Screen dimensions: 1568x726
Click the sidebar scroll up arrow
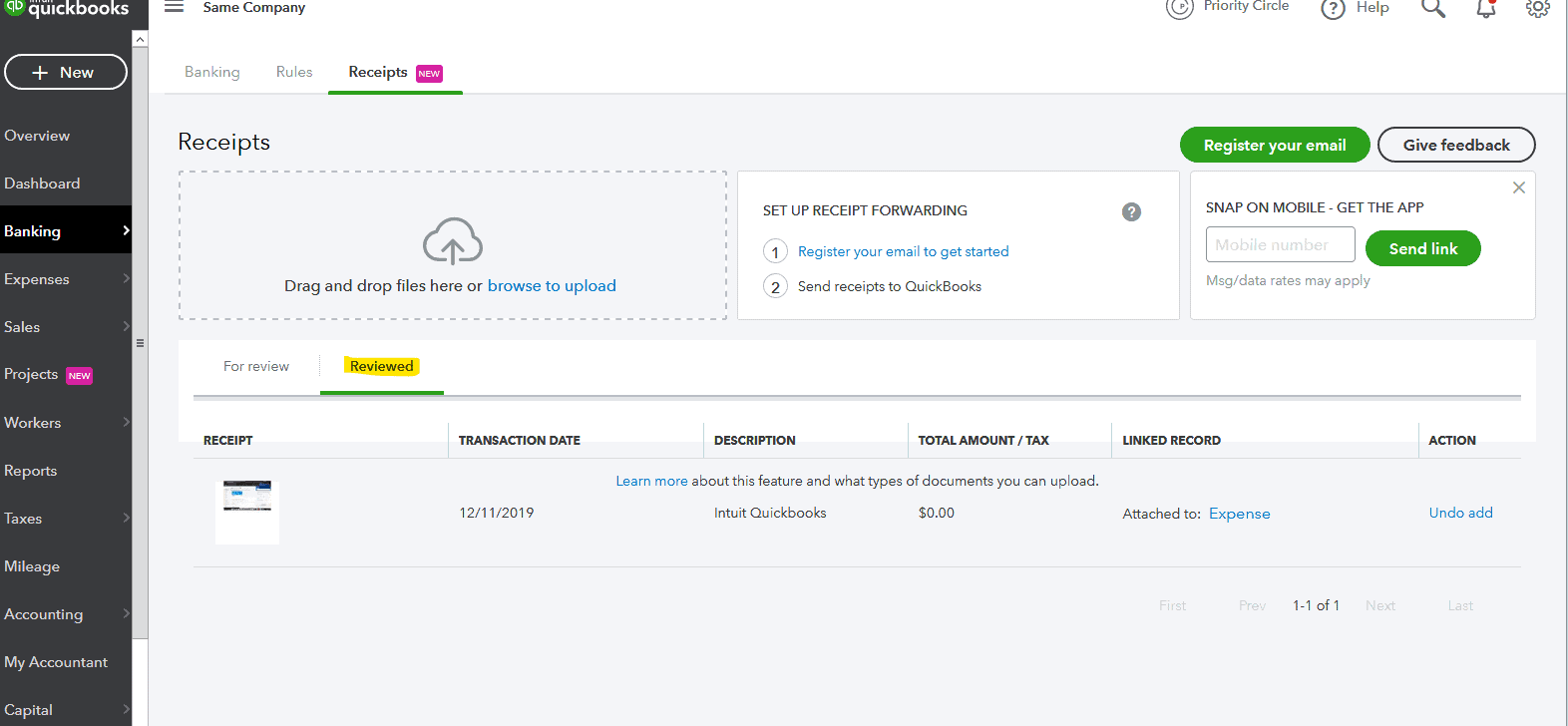[140, 39]
